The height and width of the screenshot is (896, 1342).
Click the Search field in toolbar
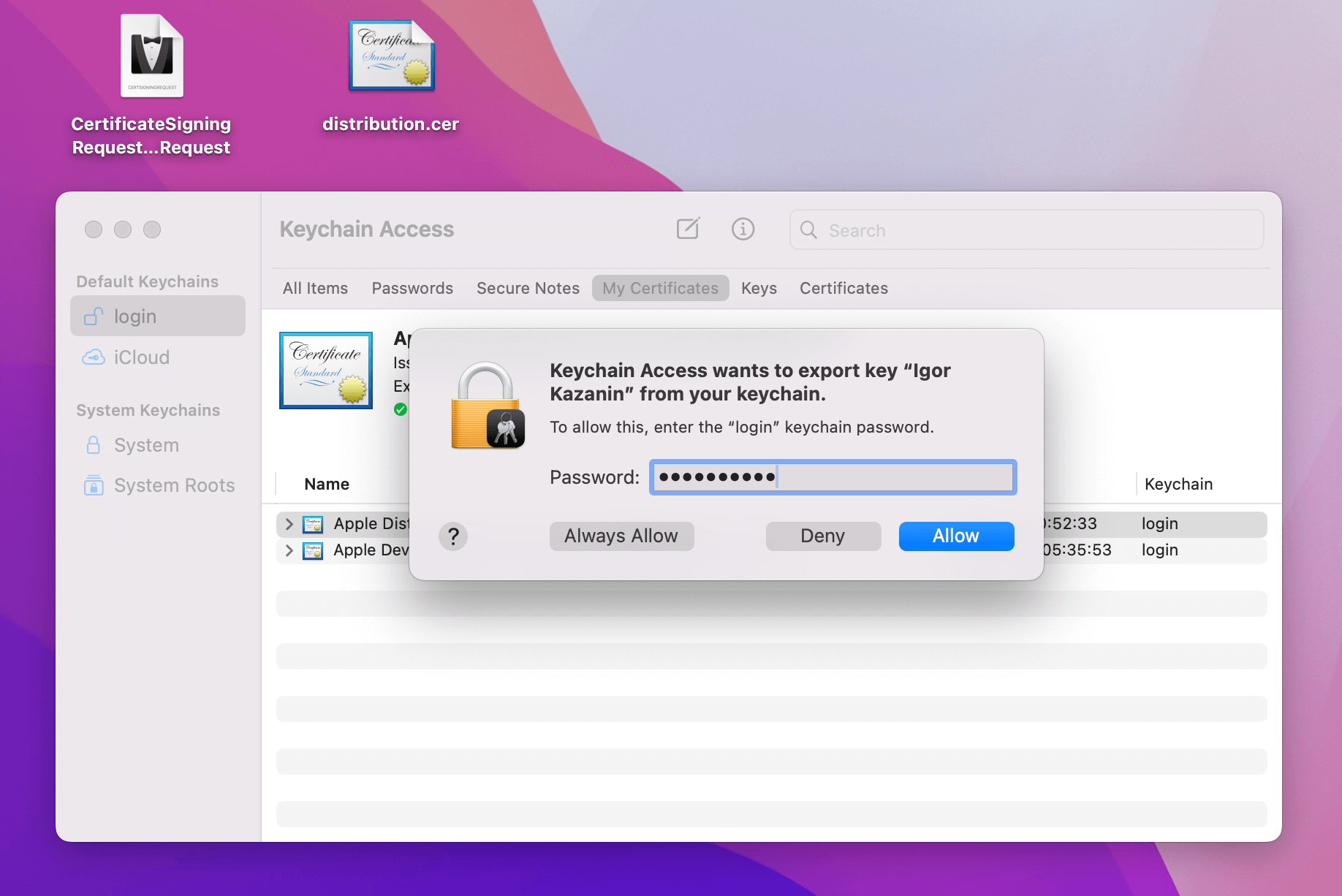pos(1026,230)
